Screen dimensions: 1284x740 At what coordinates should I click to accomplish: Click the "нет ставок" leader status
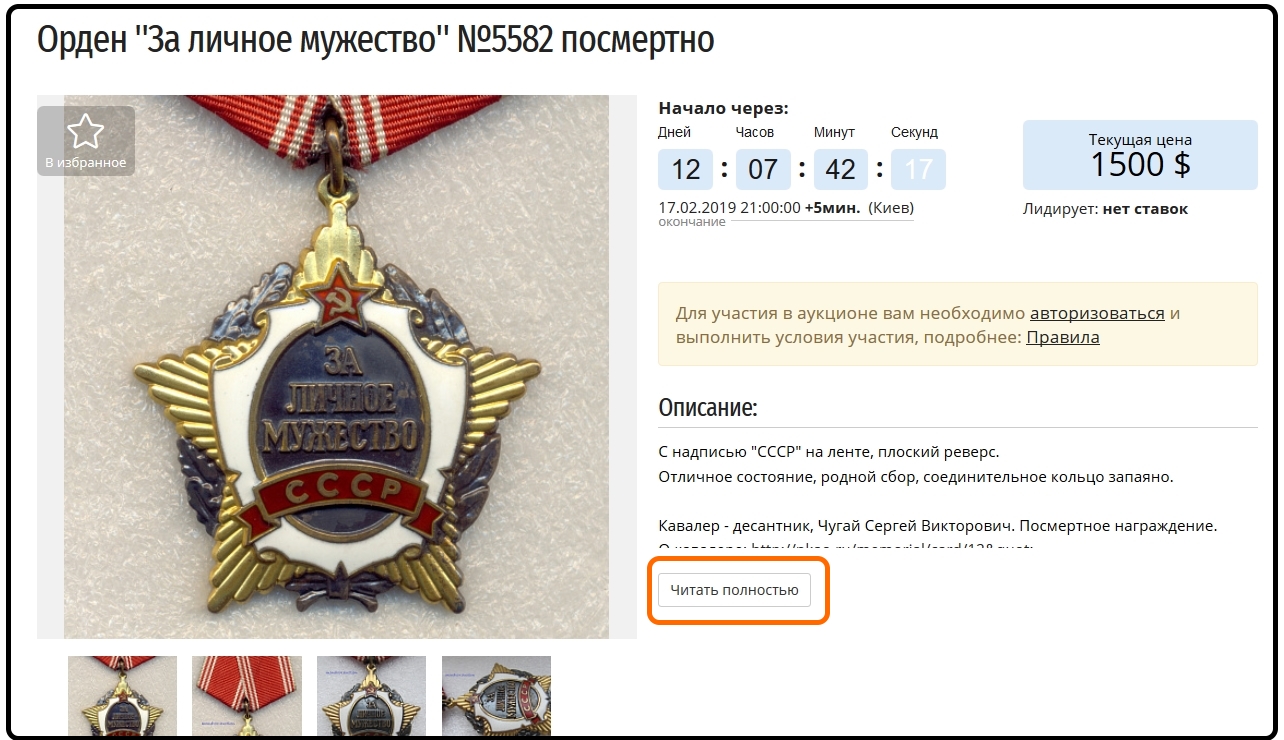[1145, 209]
